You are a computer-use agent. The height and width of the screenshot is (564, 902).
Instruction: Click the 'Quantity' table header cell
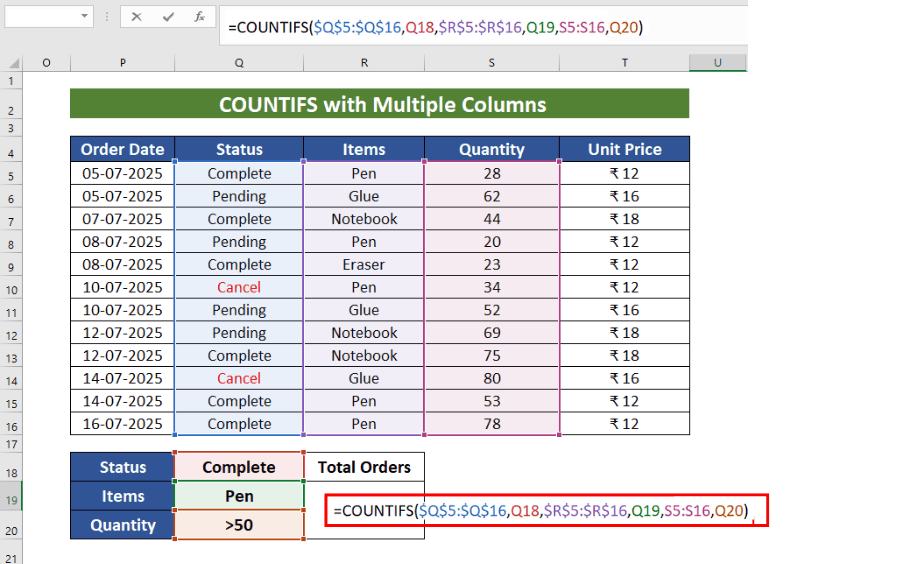(491, 149)
